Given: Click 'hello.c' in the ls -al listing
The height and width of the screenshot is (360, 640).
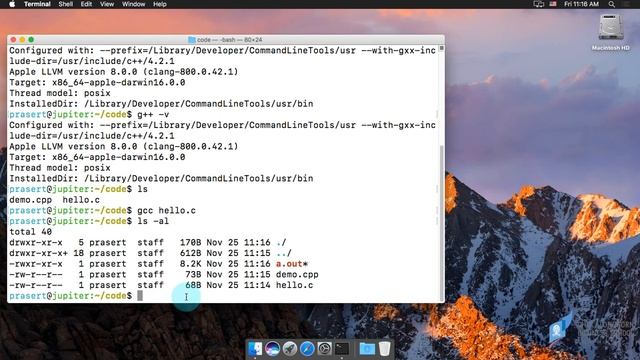Looking at the screenshot, I should click(x=294, y=285).
